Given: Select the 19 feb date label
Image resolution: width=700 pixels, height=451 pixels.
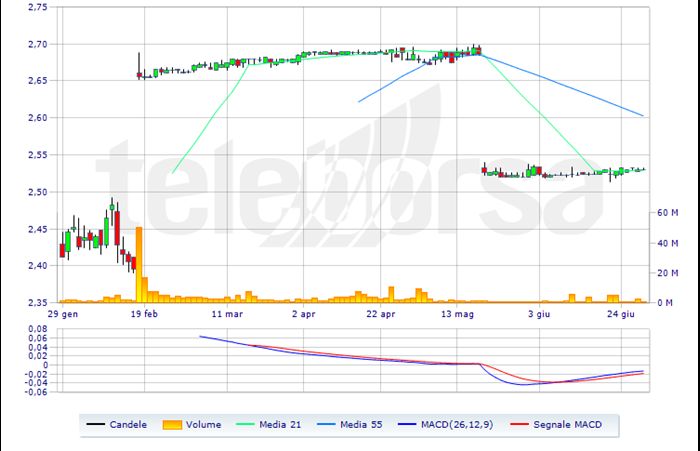Looking at the screenshot, I should (x=146, y=313).
